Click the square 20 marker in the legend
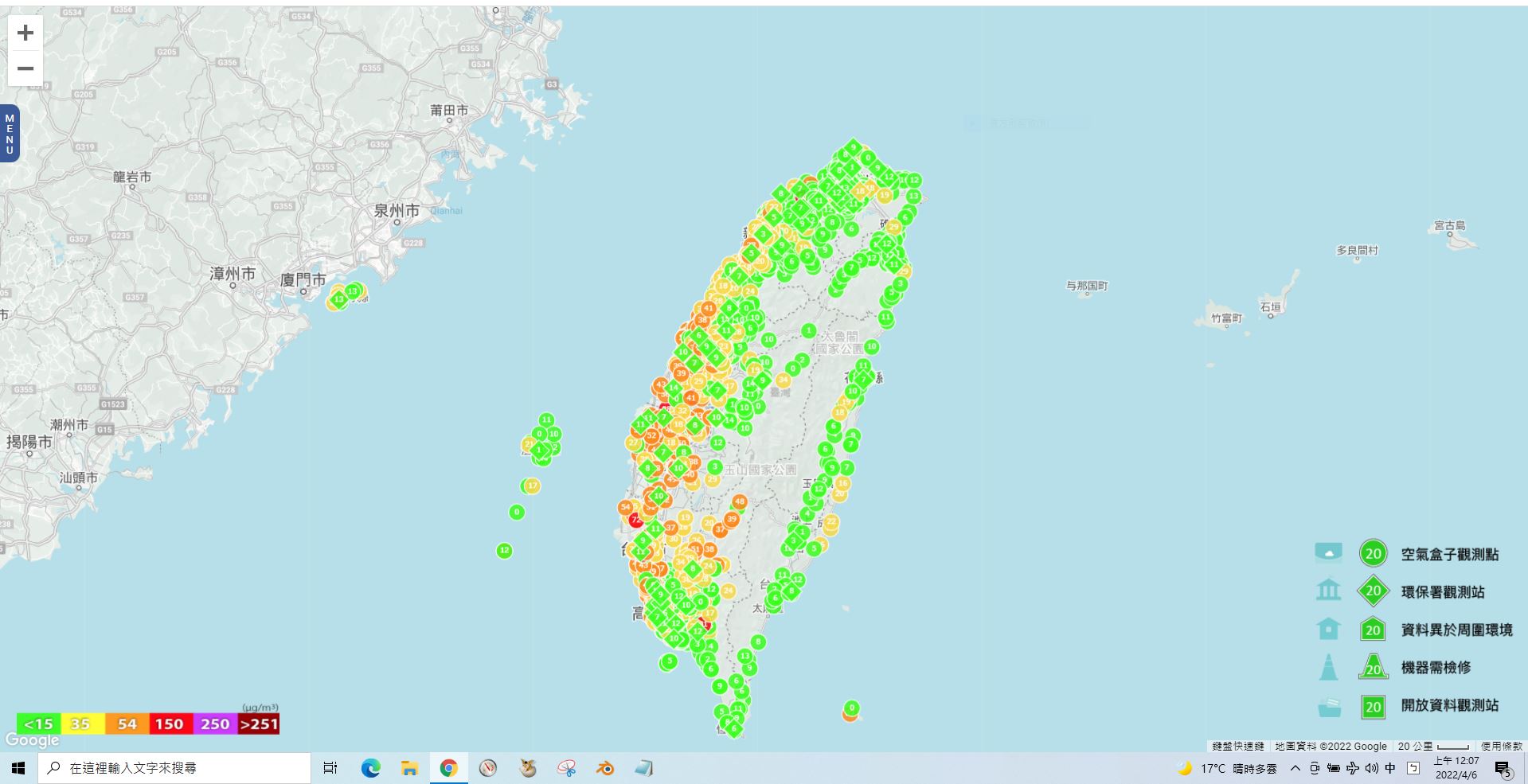The width and height of the screenshot is (1528, 784). point(1373,706)
